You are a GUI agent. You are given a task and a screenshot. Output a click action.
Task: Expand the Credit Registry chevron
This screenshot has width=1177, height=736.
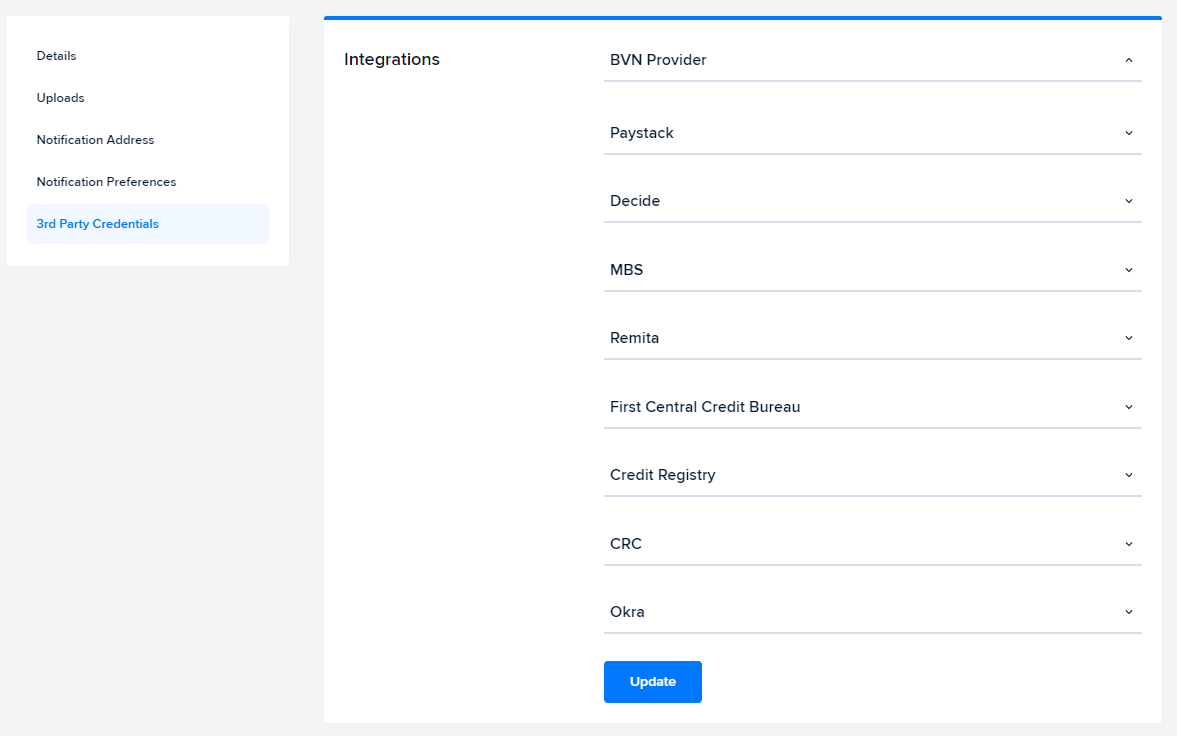tap(1128, 475)
